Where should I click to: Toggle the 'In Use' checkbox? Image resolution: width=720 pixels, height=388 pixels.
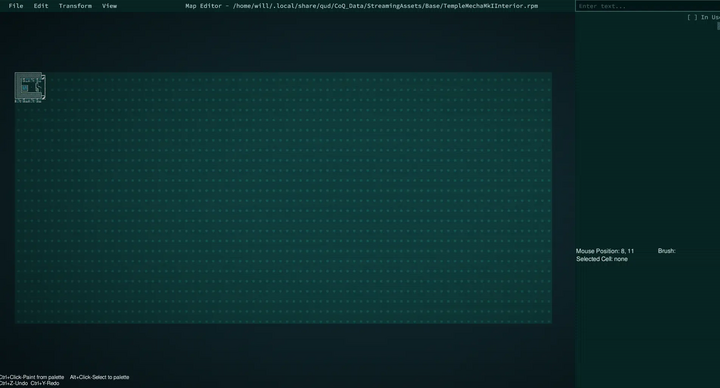(x=692, y=17)
